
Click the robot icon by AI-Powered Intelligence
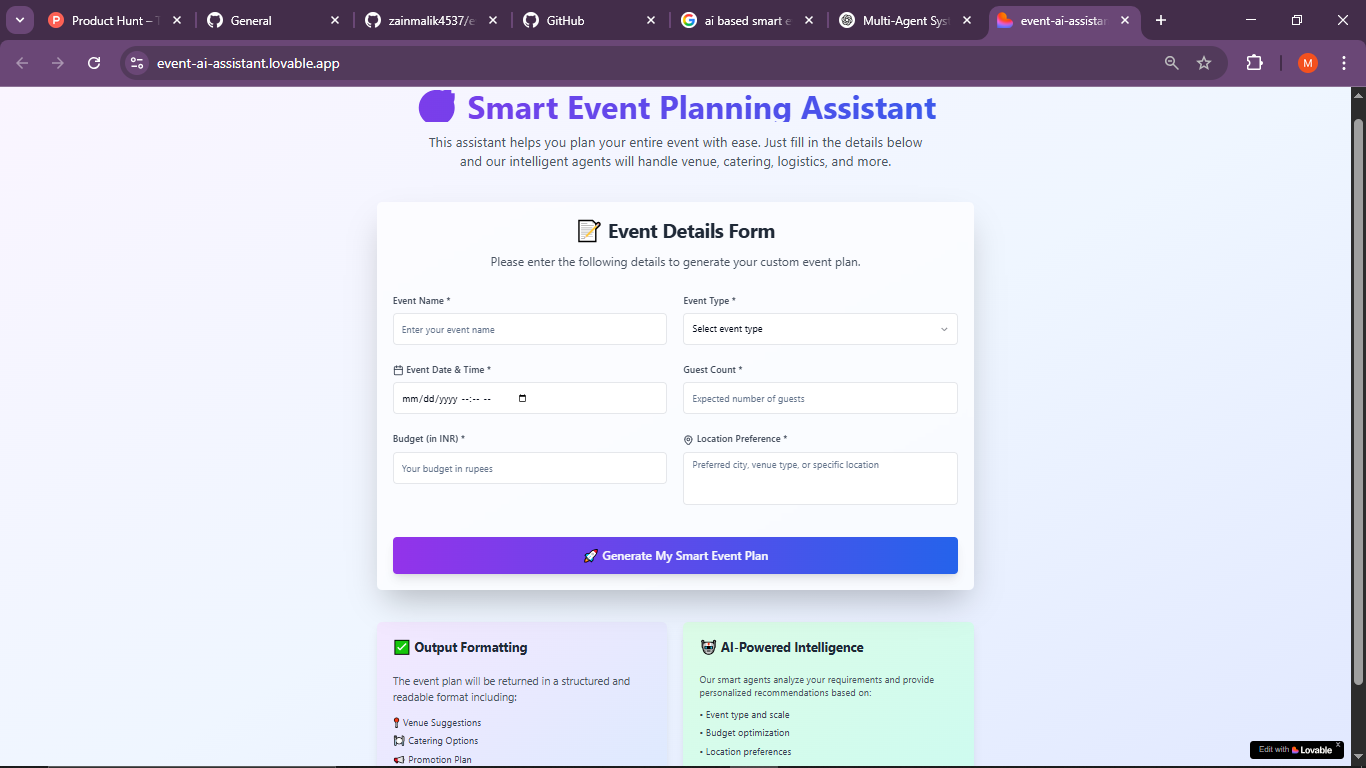pyautogui.click(x=708, y=647)
